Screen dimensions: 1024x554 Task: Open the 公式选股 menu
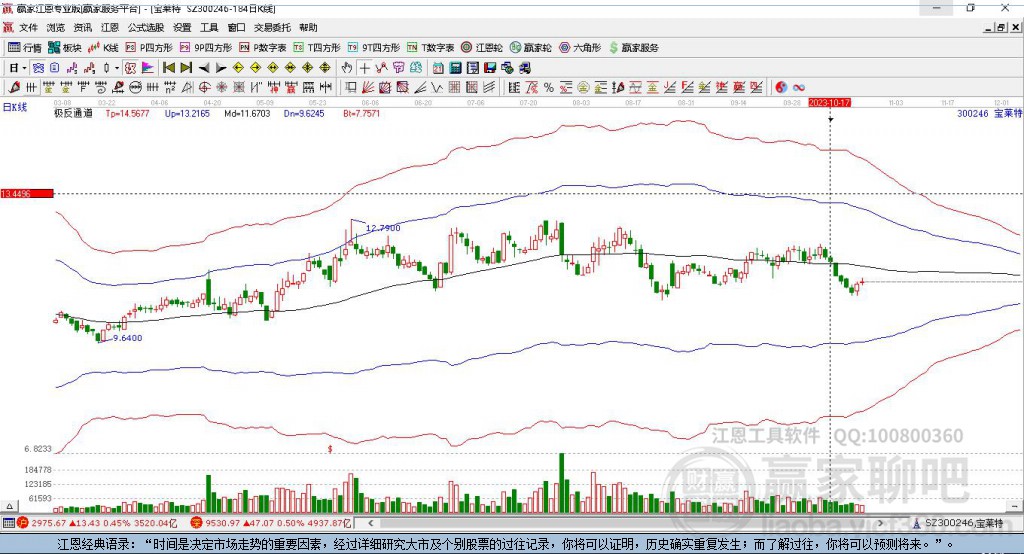click(x=146, y=27)
